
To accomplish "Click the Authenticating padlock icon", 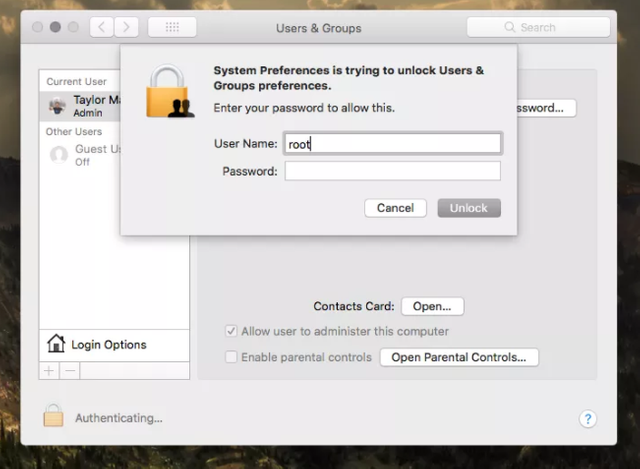I will tap(53, 415).
